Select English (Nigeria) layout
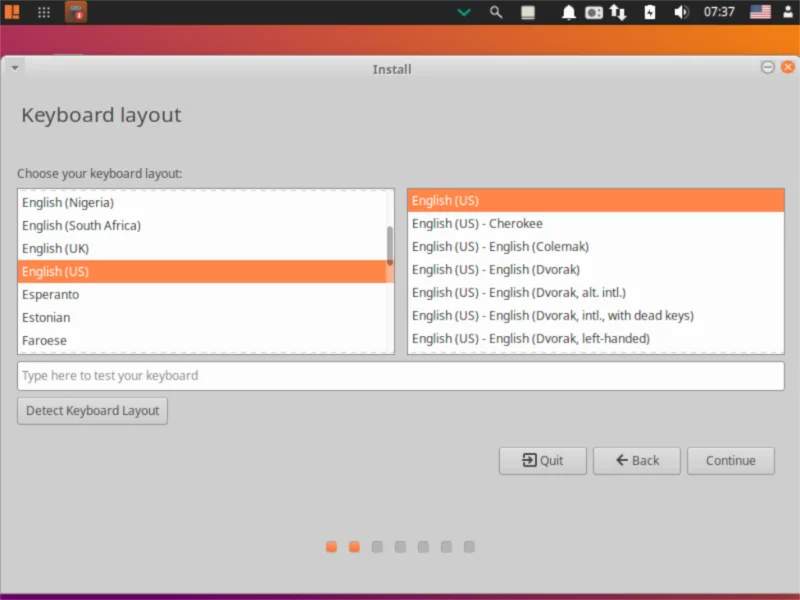Image resolution: width=800 pixels, height=600 pixels. coord(202,203)
